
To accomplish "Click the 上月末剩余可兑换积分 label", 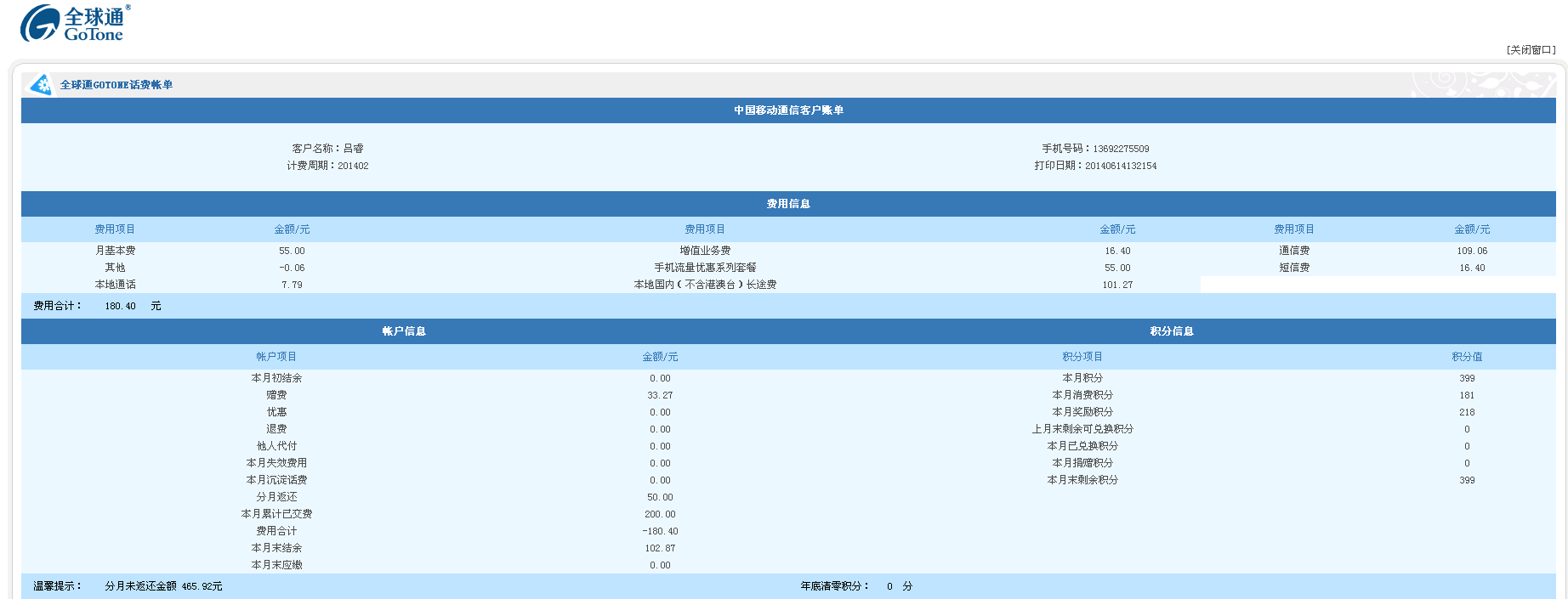I will point(1082,429).
